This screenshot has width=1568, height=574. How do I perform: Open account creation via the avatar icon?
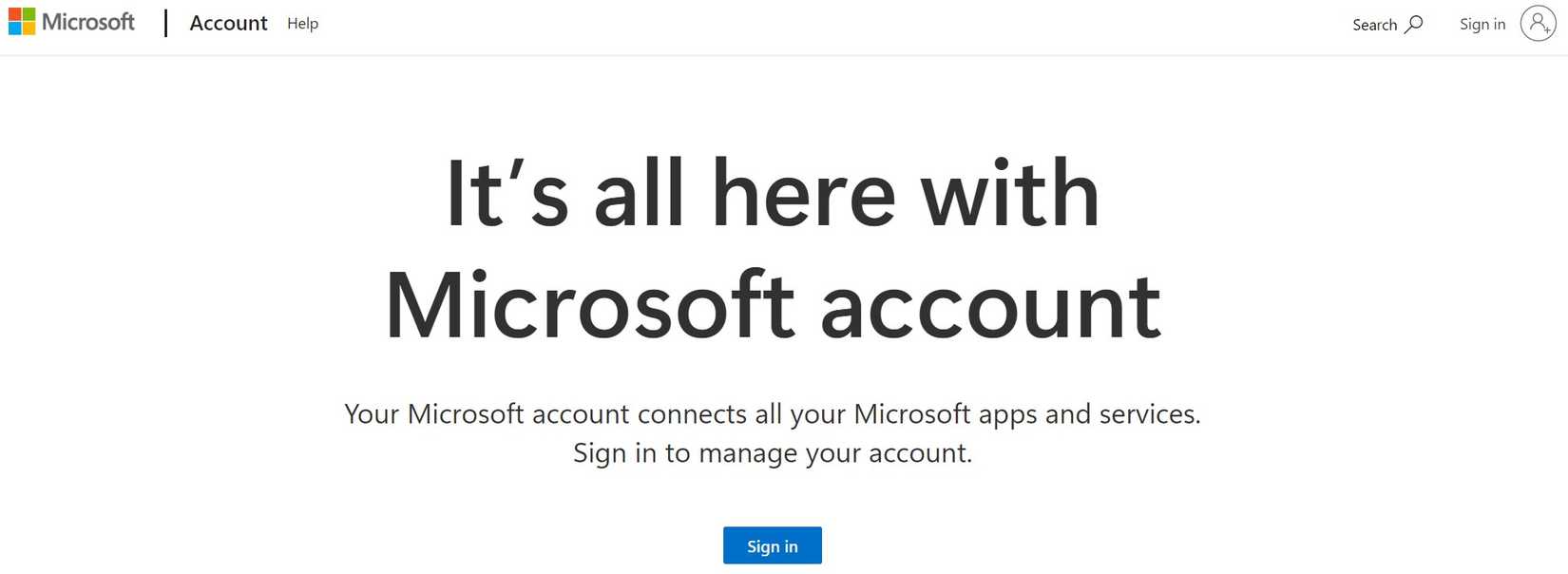tap(1538, 24)
